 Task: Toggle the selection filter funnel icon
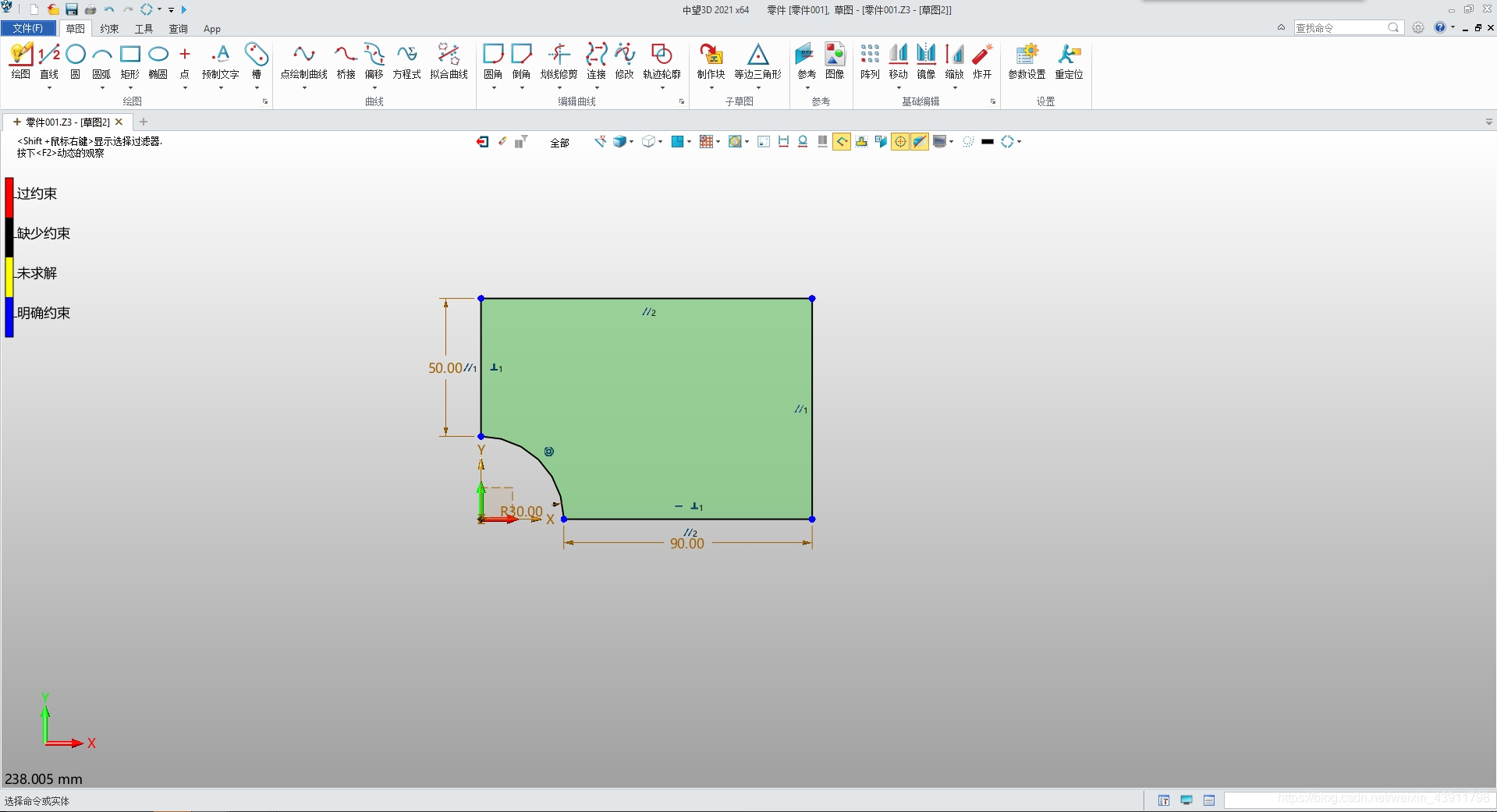(522, 141)
